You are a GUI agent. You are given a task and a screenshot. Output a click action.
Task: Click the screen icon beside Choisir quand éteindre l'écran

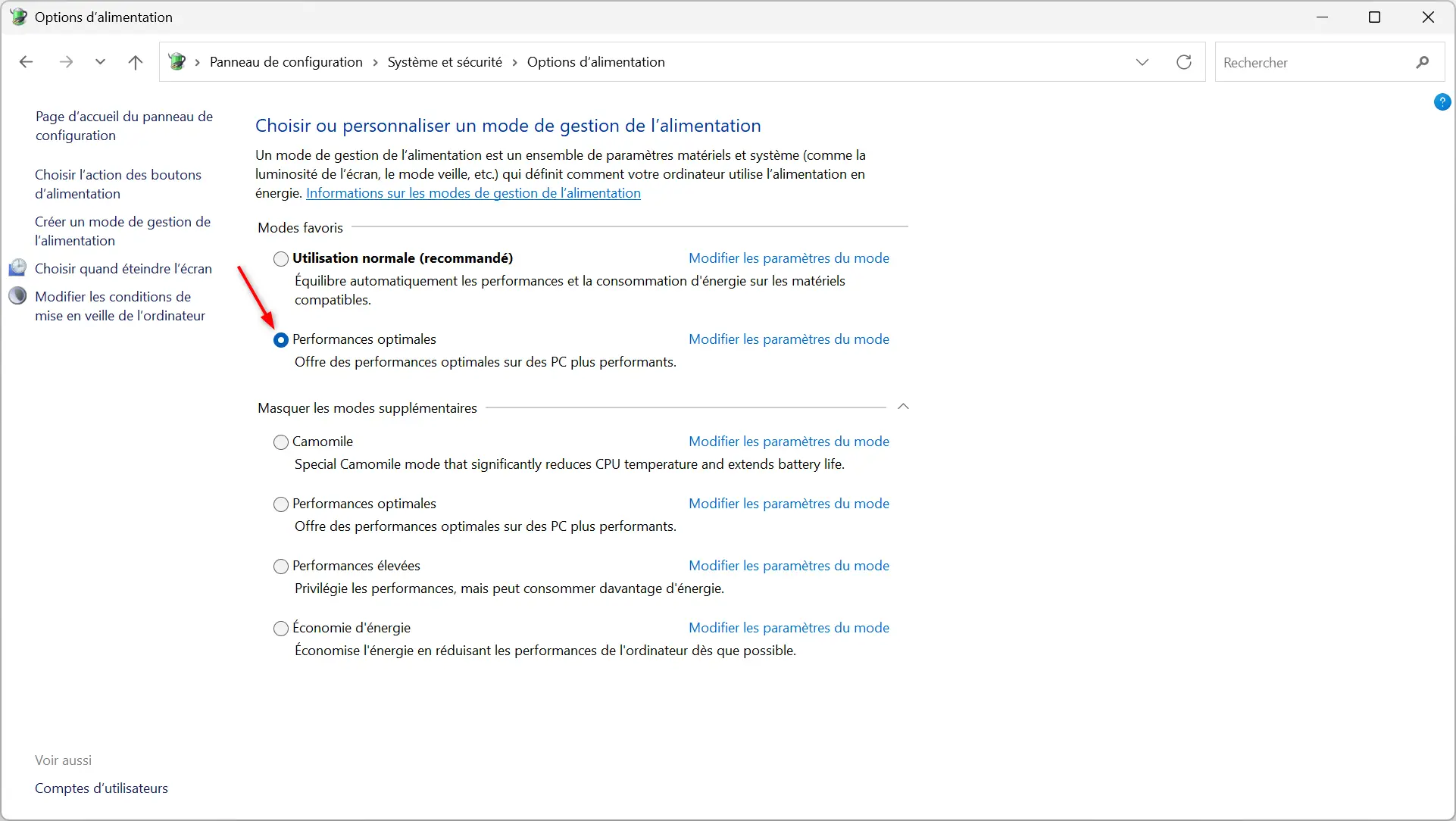coord(17,268)
